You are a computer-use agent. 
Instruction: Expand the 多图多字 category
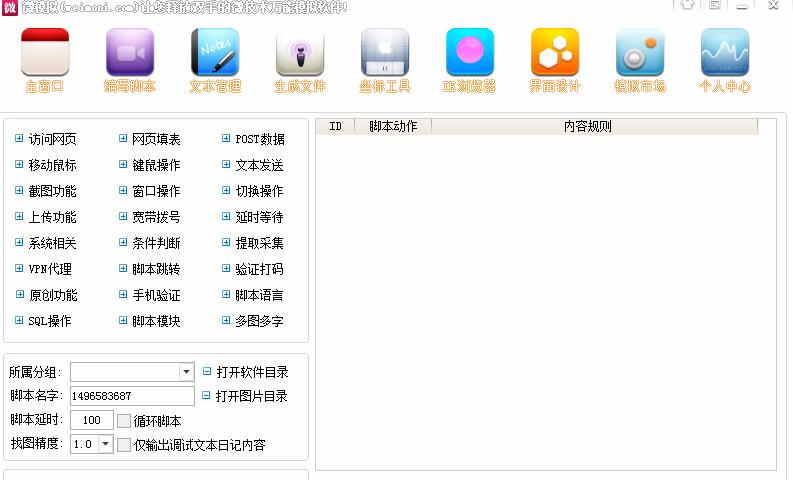[226, 320]
